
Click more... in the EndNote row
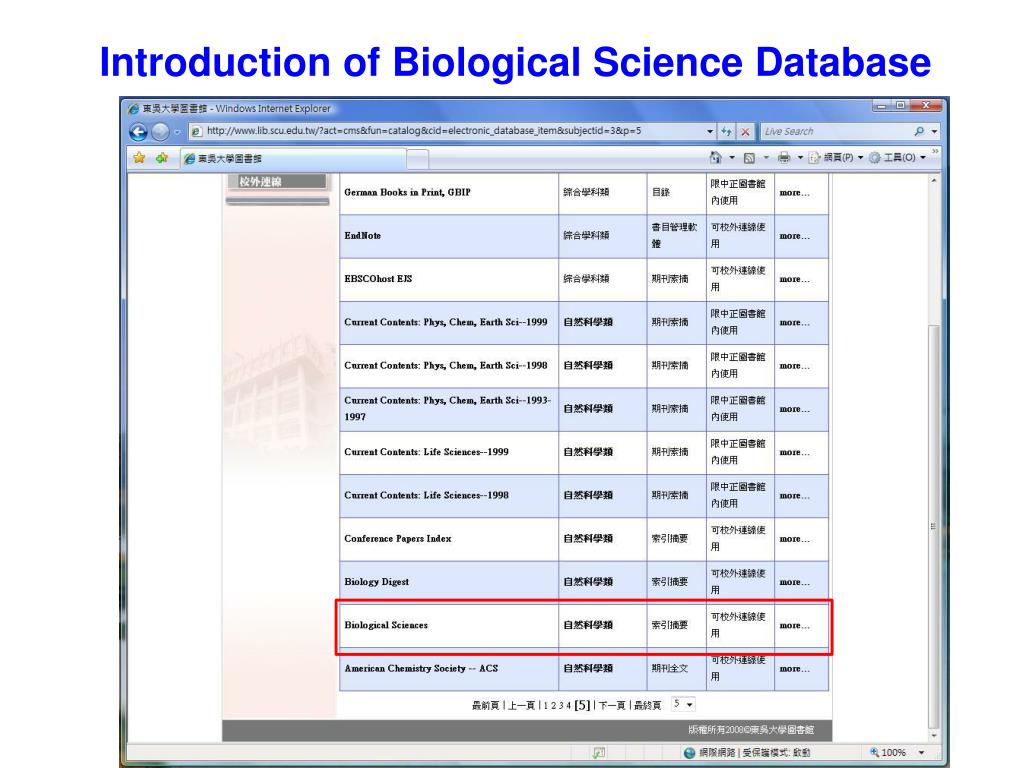tap(794, 236)
